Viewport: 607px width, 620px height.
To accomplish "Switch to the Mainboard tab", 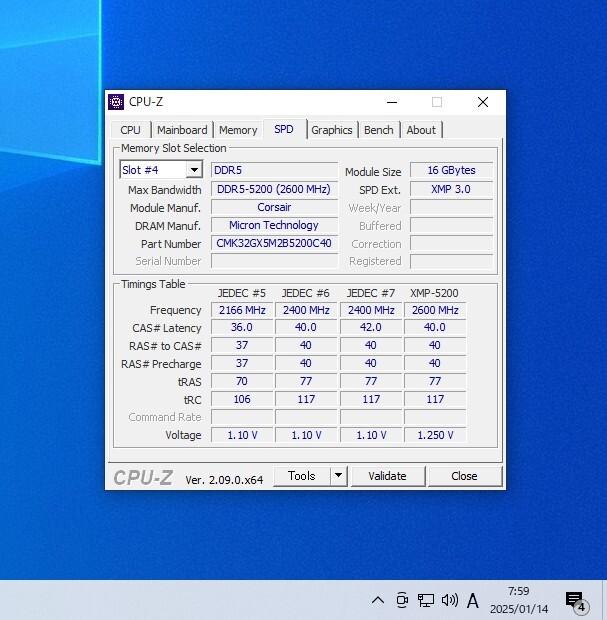I will [x=182, y=130].
